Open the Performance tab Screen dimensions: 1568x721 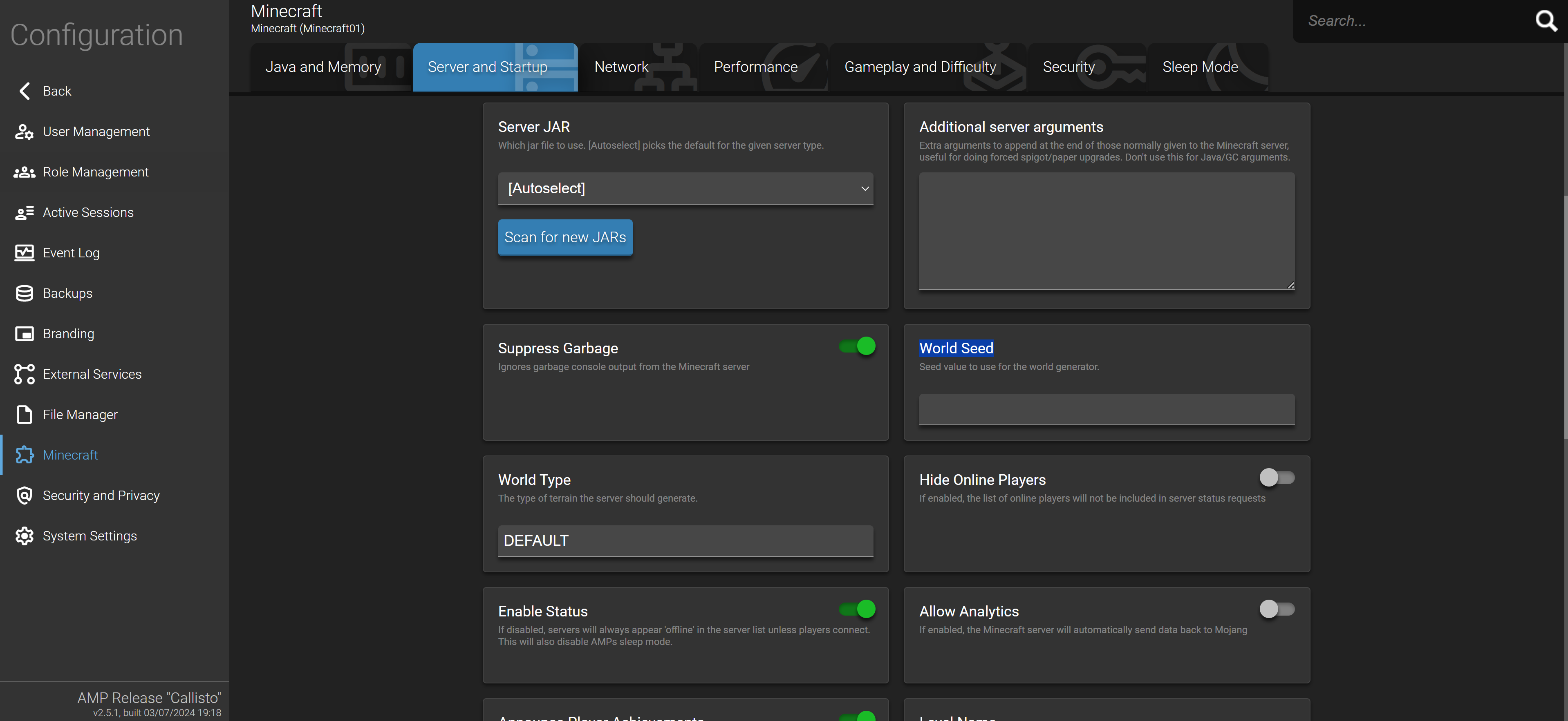(763, 67)
